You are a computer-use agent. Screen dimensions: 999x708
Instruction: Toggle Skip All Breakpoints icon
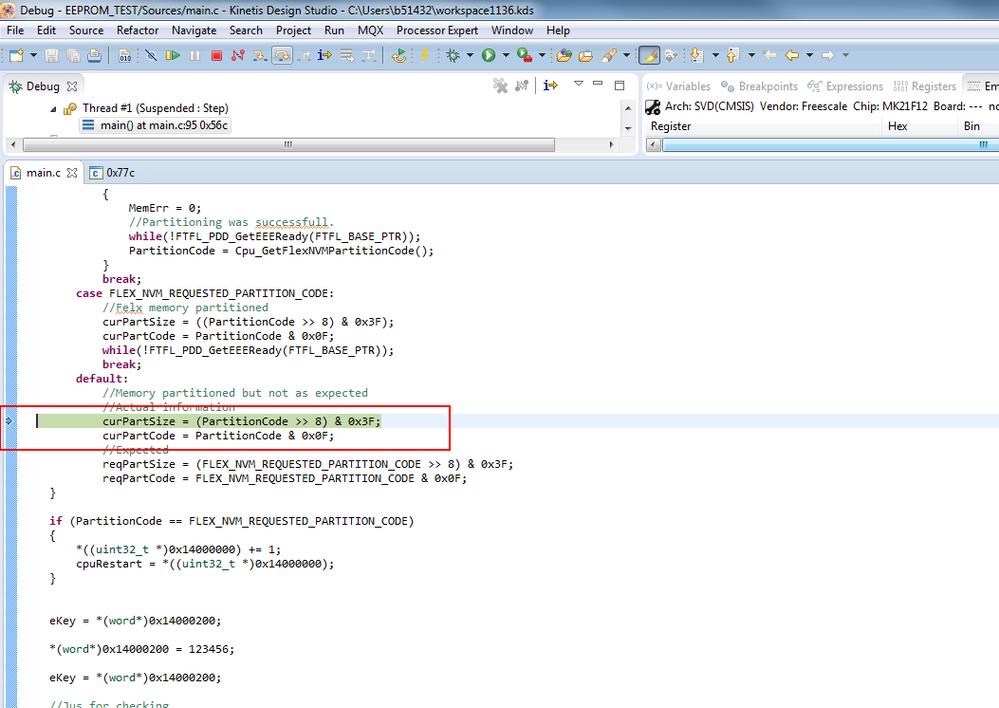(151, 56)
